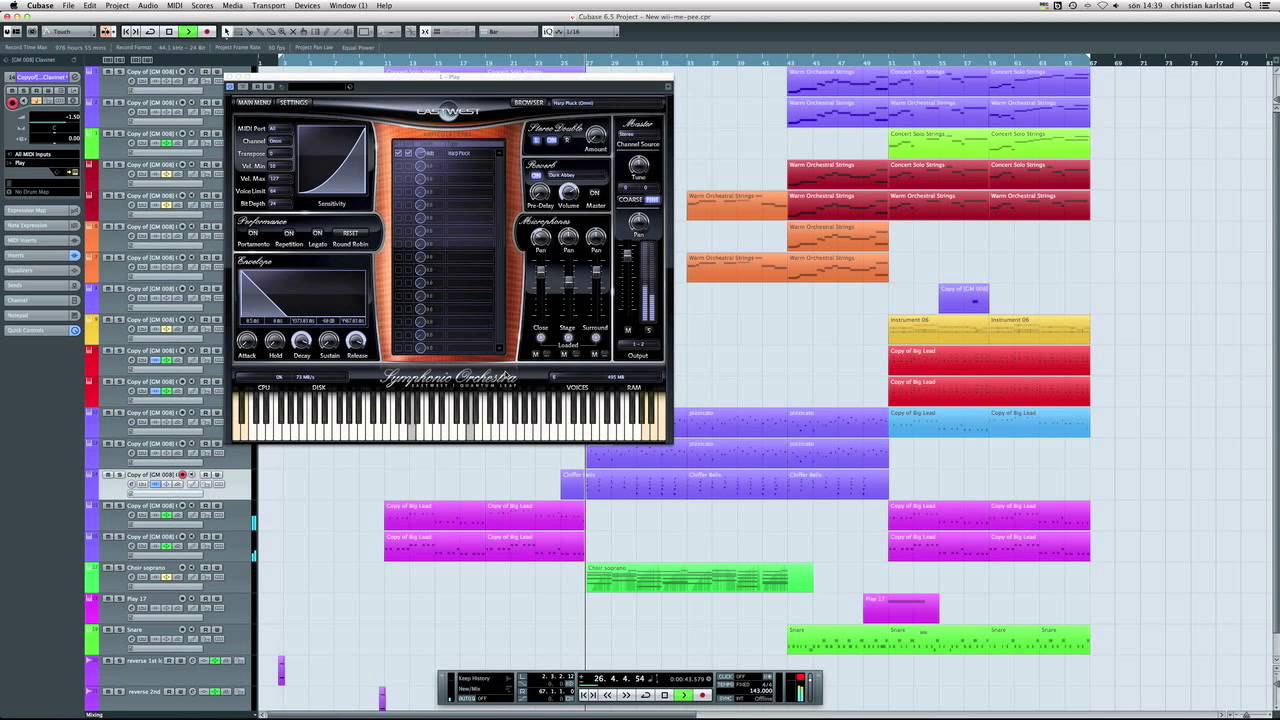Toggle Cycle loop in top toolbar
The height and width of the screenshot is (720, 1280).
150,32
